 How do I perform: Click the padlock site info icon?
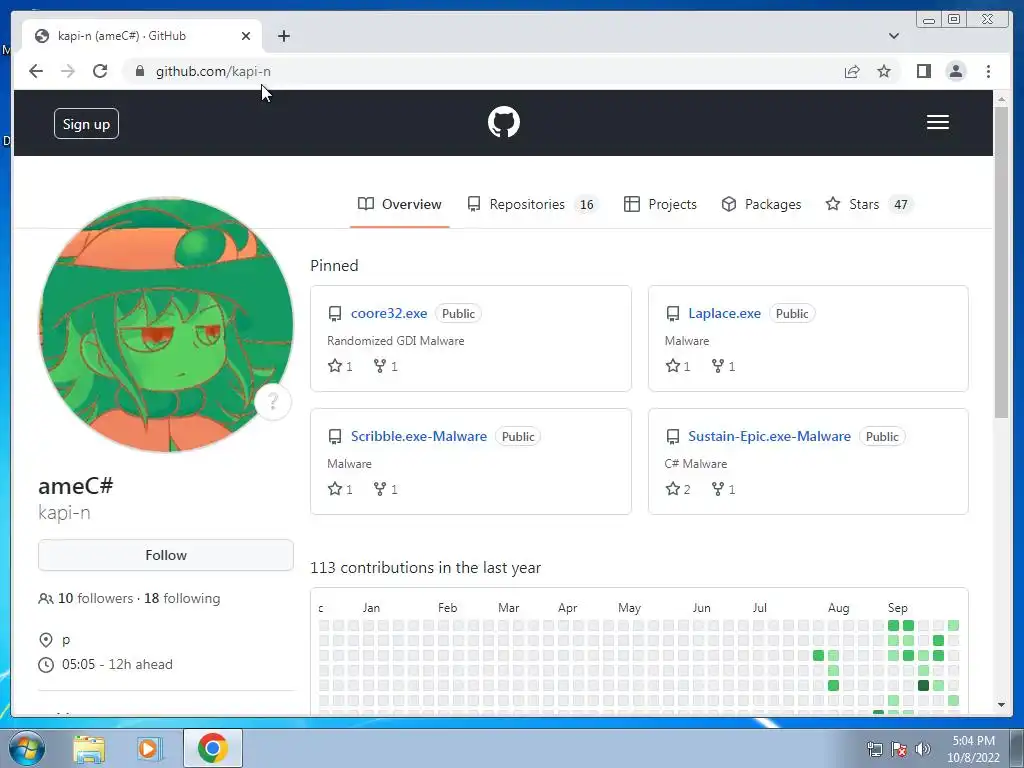click(x=140, y=71)
